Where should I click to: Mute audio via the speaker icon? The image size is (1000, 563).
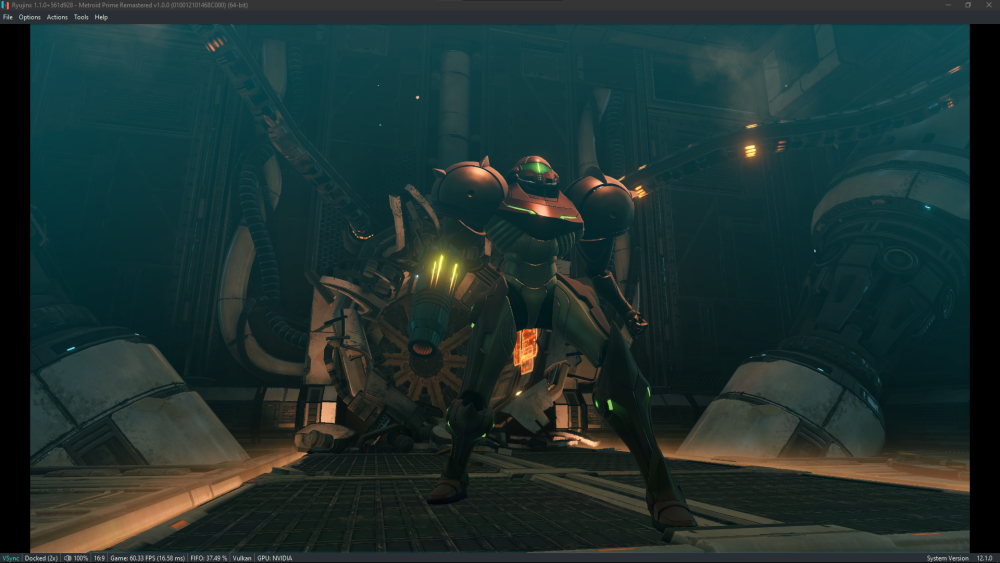pyautogui.click(x=68, y=558)
